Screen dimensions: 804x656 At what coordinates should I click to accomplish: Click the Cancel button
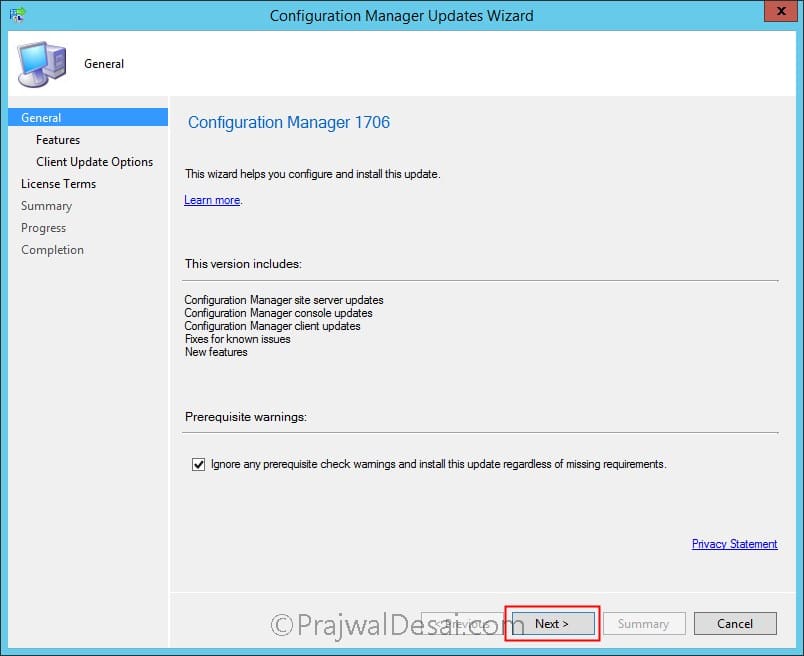click(735, 624)
